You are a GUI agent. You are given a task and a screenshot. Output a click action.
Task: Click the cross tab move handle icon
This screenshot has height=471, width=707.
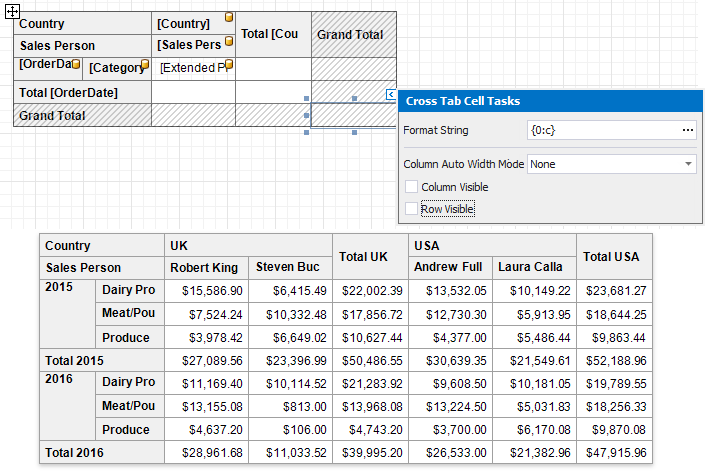[10, 10]
